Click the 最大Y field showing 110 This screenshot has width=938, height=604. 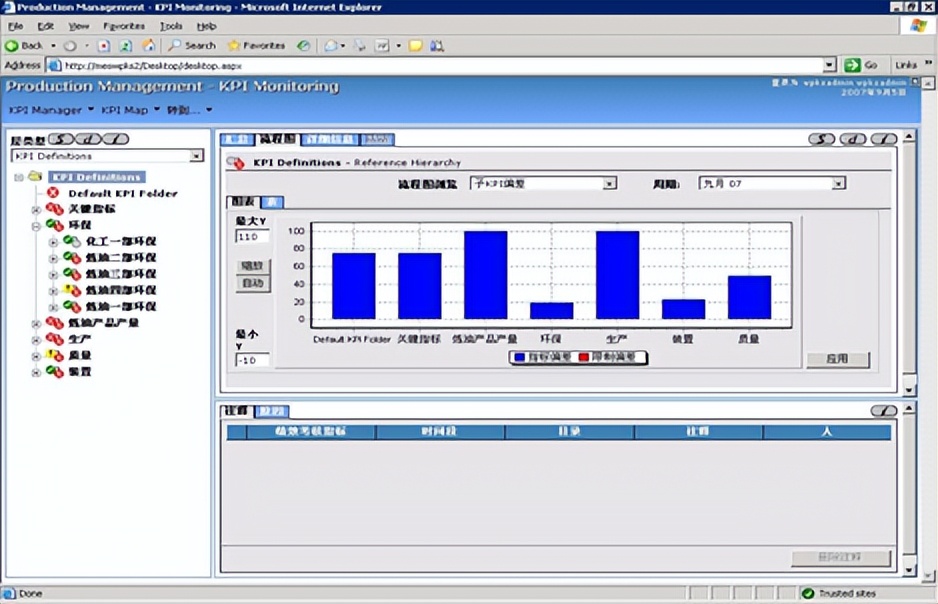tap(252, 237)
